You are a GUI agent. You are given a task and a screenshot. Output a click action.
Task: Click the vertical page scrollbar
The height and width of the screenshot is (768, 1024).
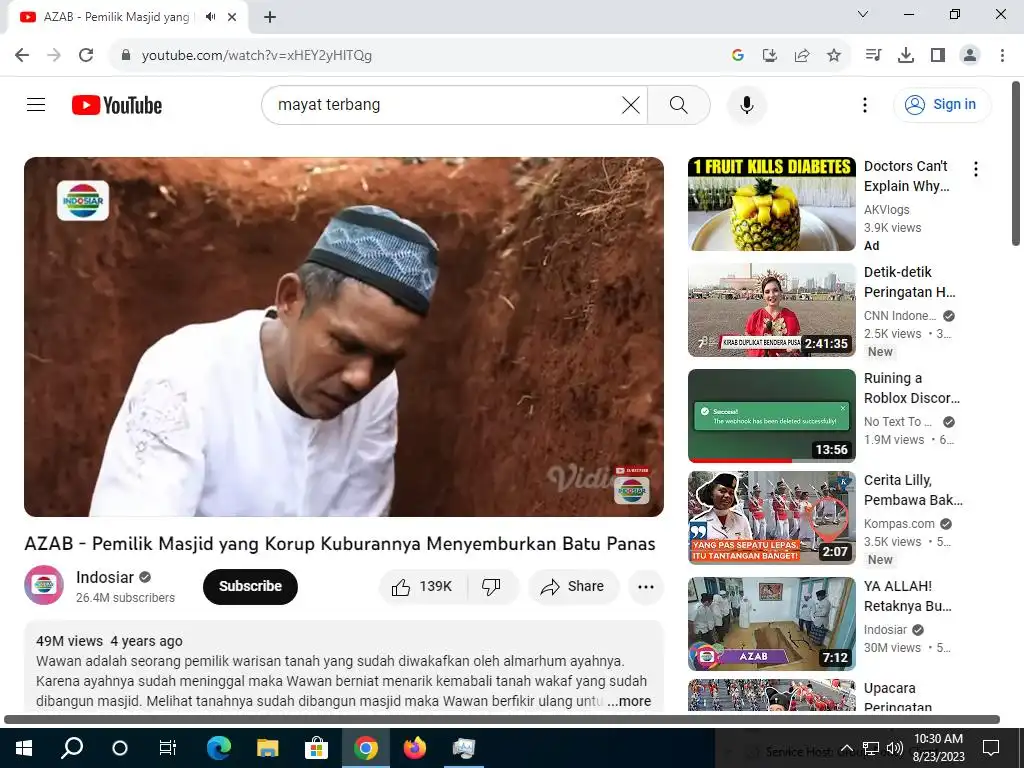tap(1016, 163)
